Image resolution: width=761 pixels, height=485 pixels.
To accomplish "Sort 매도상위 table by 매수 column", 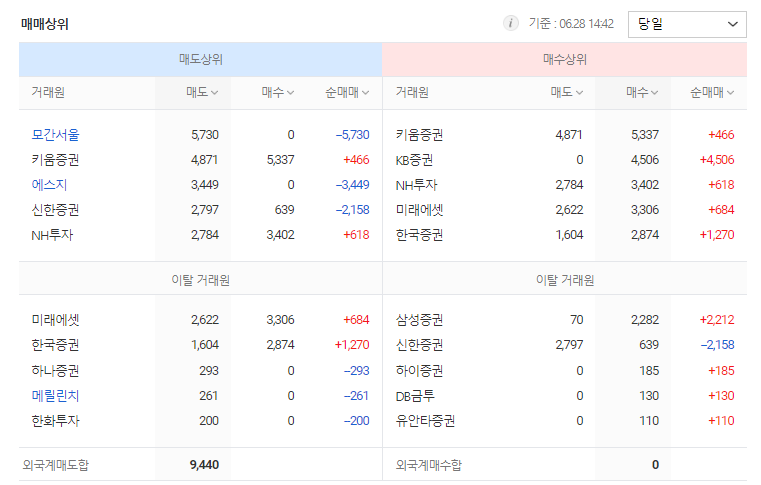I will (278, 92).
